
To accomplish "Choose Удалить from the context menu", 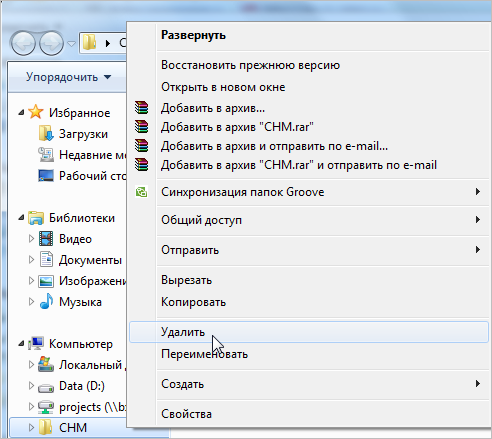I will coord(309,332).
